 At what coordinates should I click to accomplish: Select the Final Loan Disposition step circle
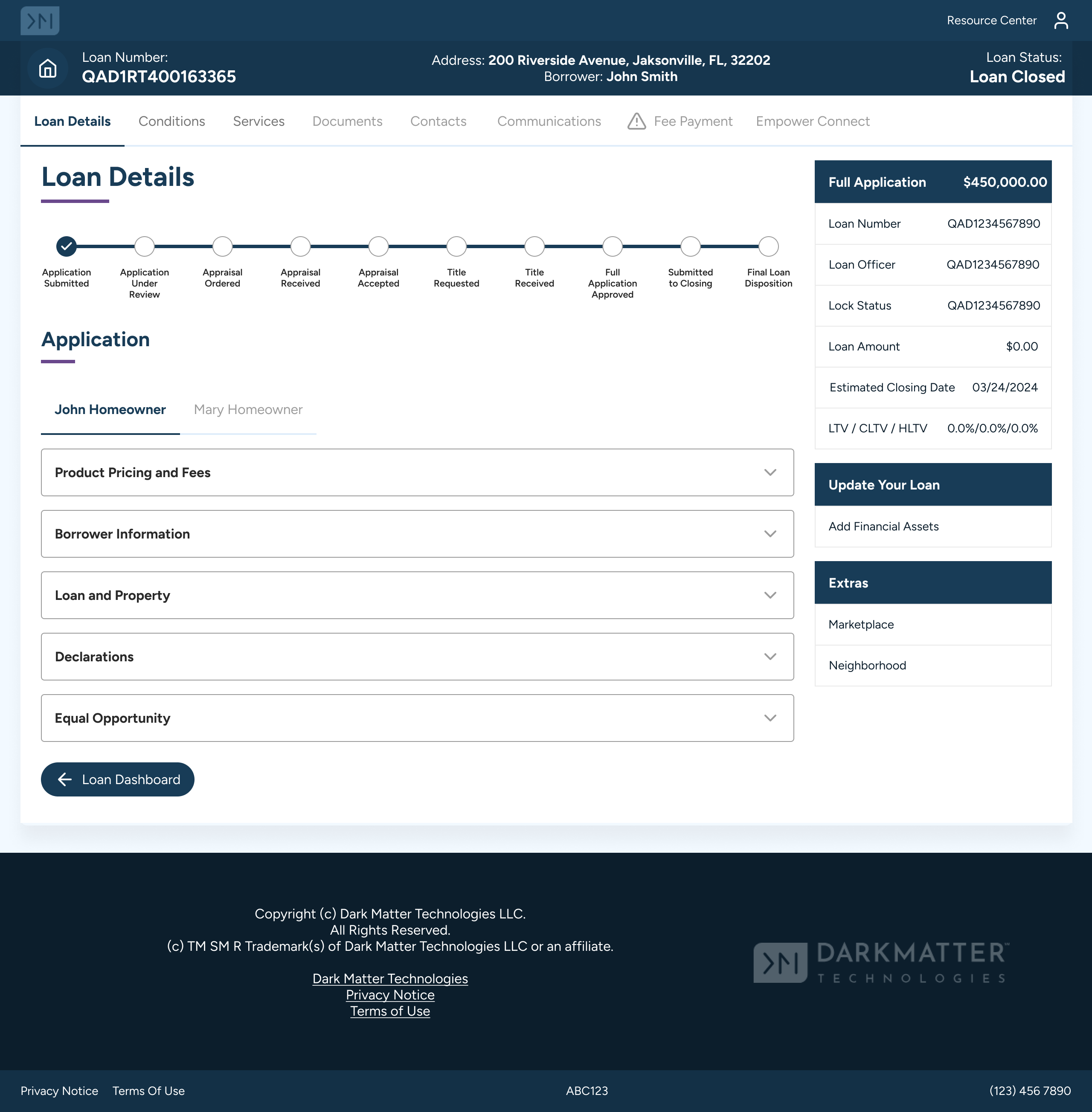768,246
